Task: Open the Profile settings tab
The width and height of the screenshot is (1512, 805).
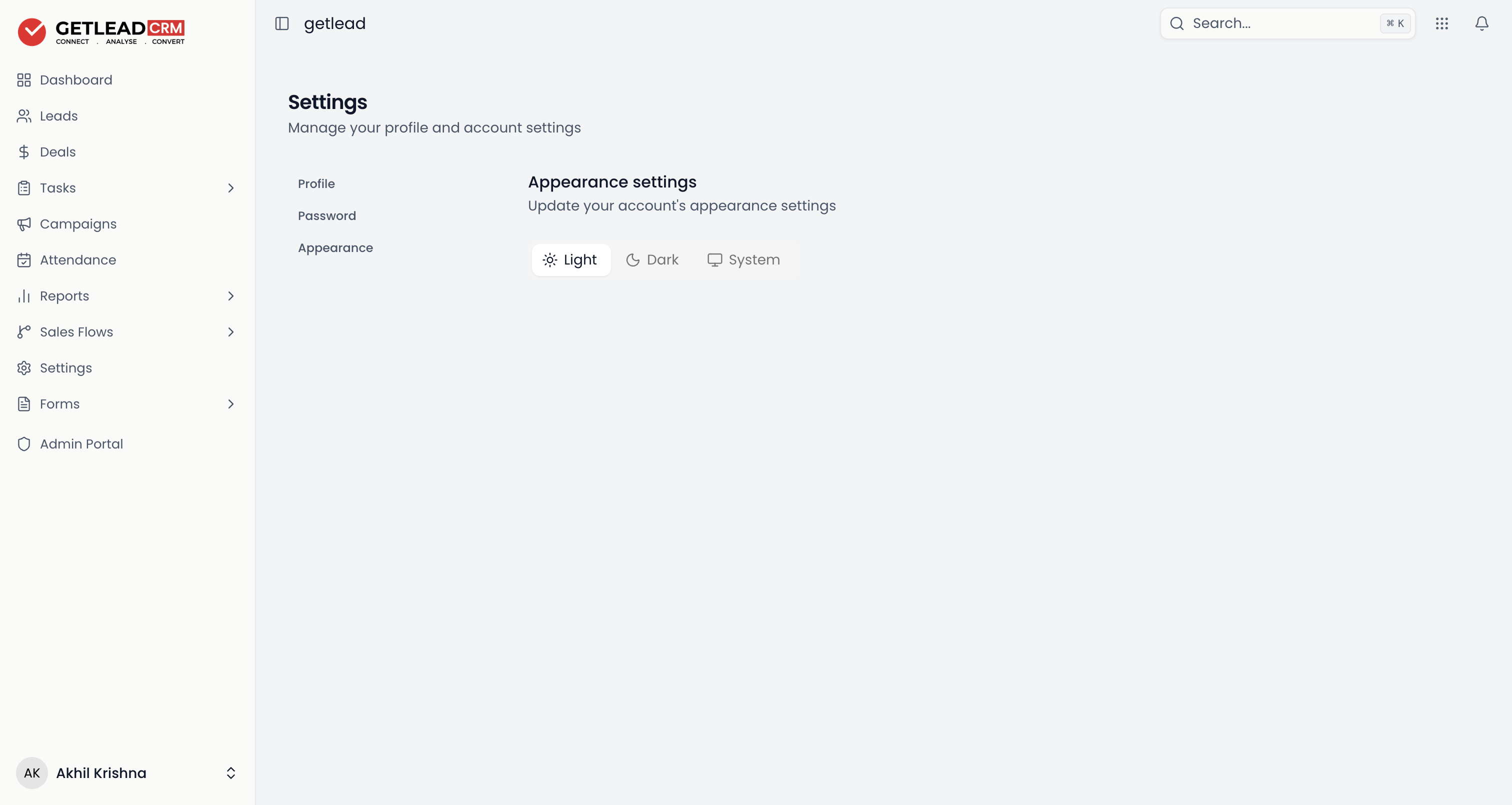Action: [316, 184]
